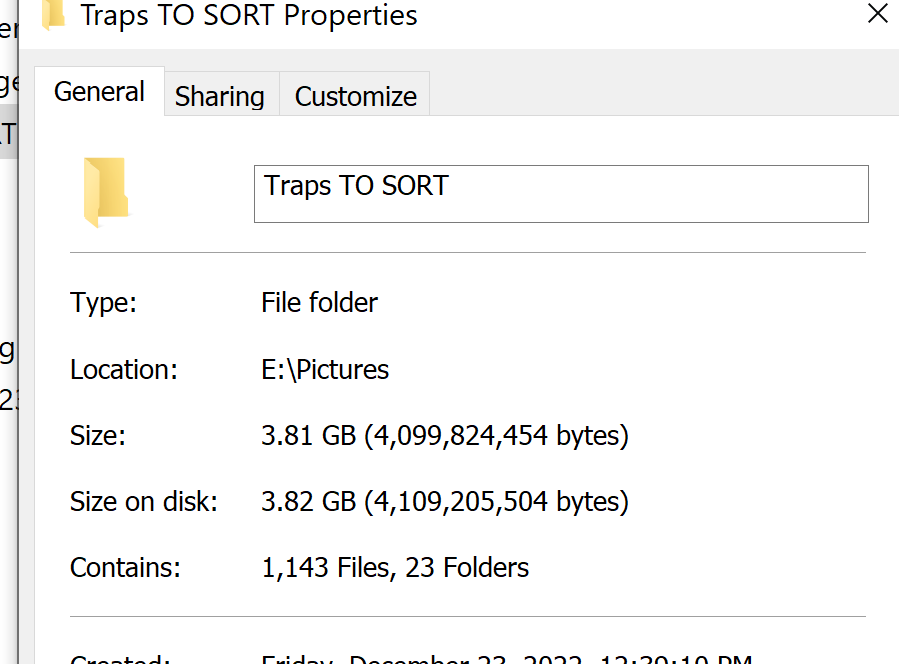Click the Size on disk label

pos(143,501)
